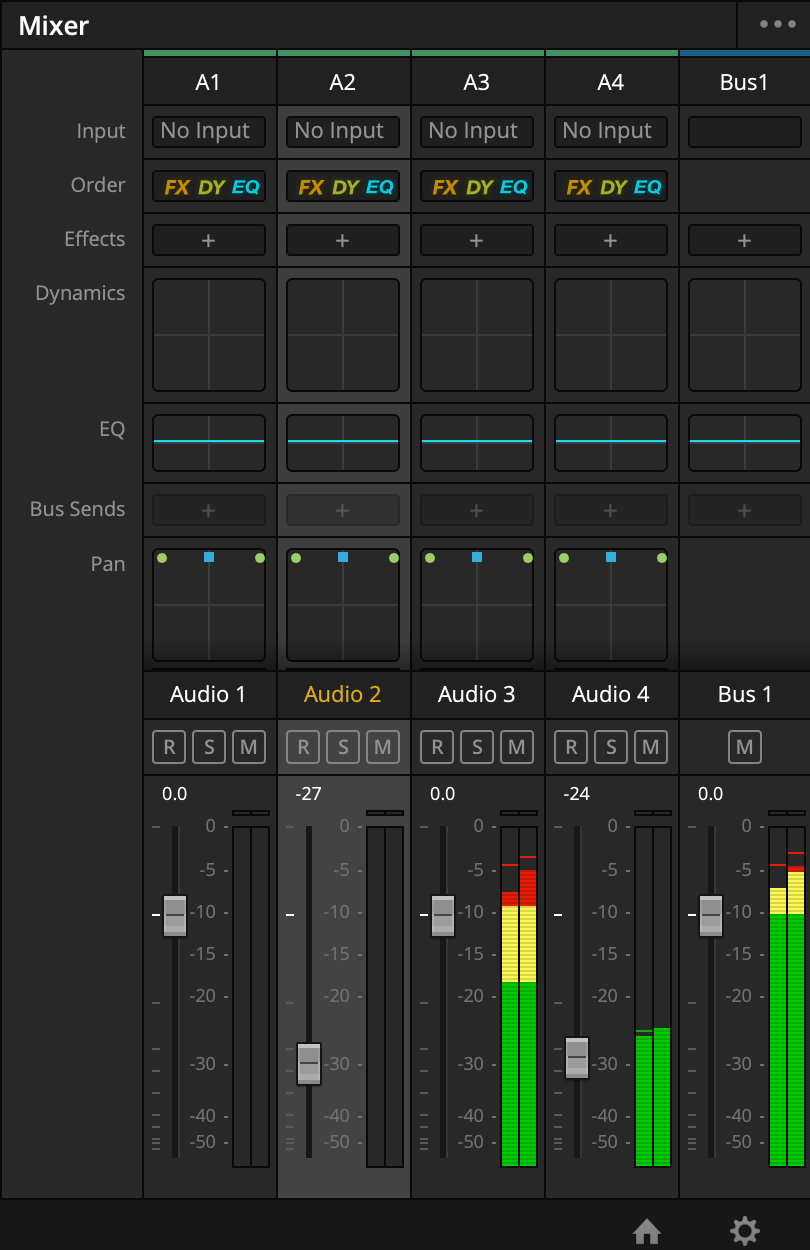Viewport: 810px width, 1250px height.
Task: Open the Dynamics graph for channel A1
Action: pos(208,333)
